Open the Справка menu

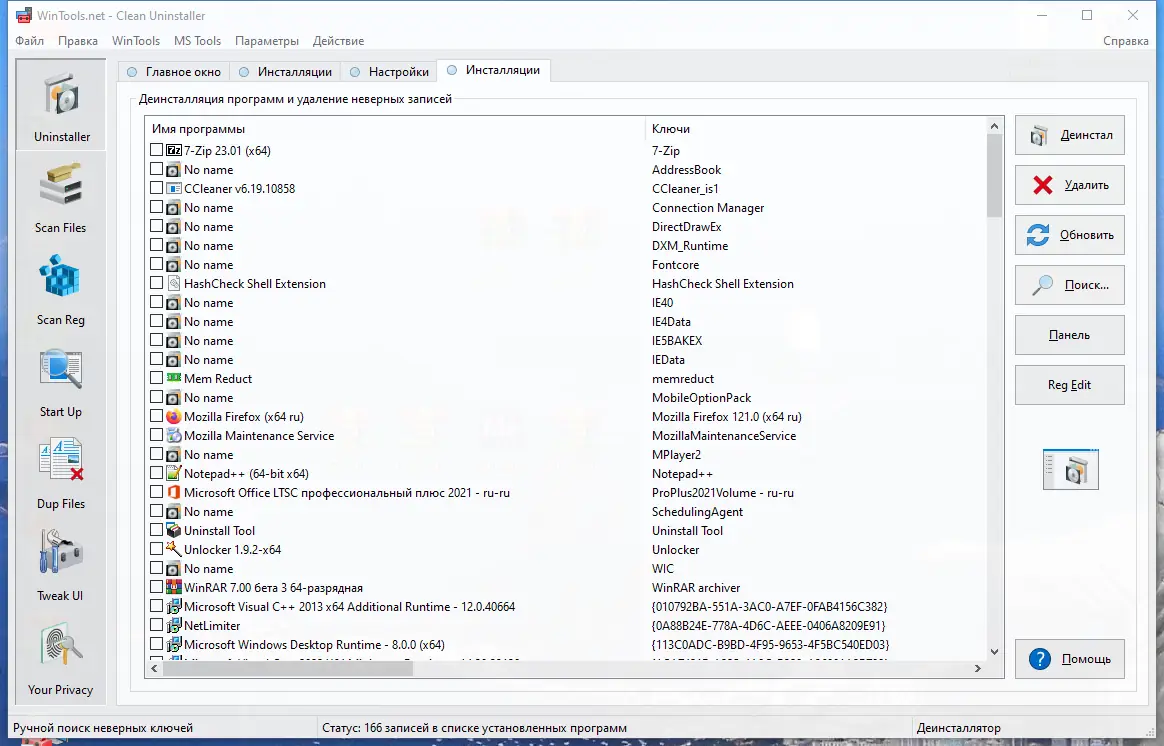tap(1125, 41)
